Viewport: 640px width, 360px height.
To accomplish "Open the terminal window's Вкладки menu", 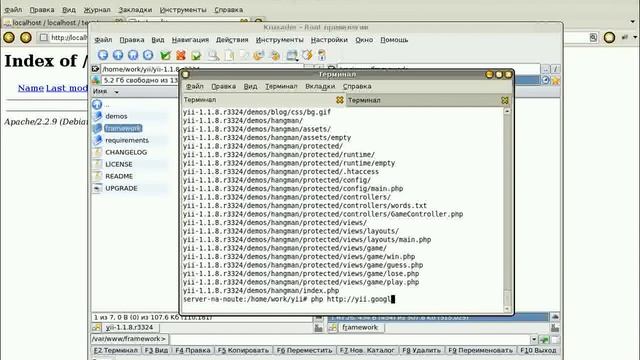I will [320, 87].
